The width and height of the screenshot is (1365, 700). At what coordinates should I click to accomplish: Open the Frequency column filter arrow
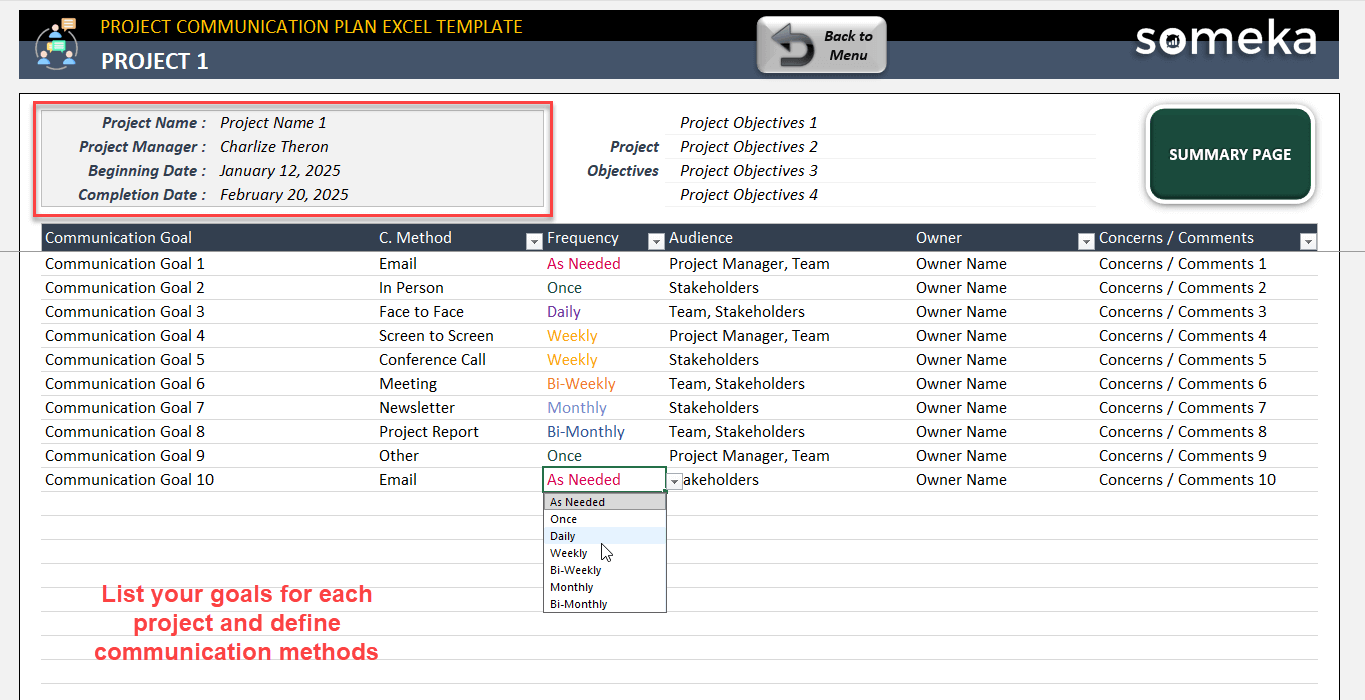point(656,241)
